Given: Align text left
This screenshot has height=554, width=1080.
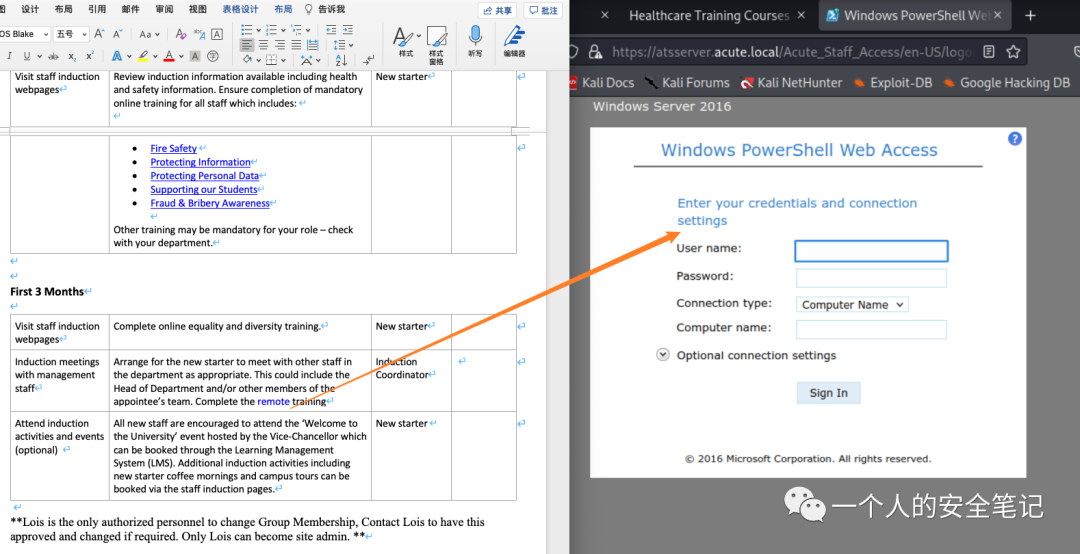Looking at the screenshot, I should 247,45.
